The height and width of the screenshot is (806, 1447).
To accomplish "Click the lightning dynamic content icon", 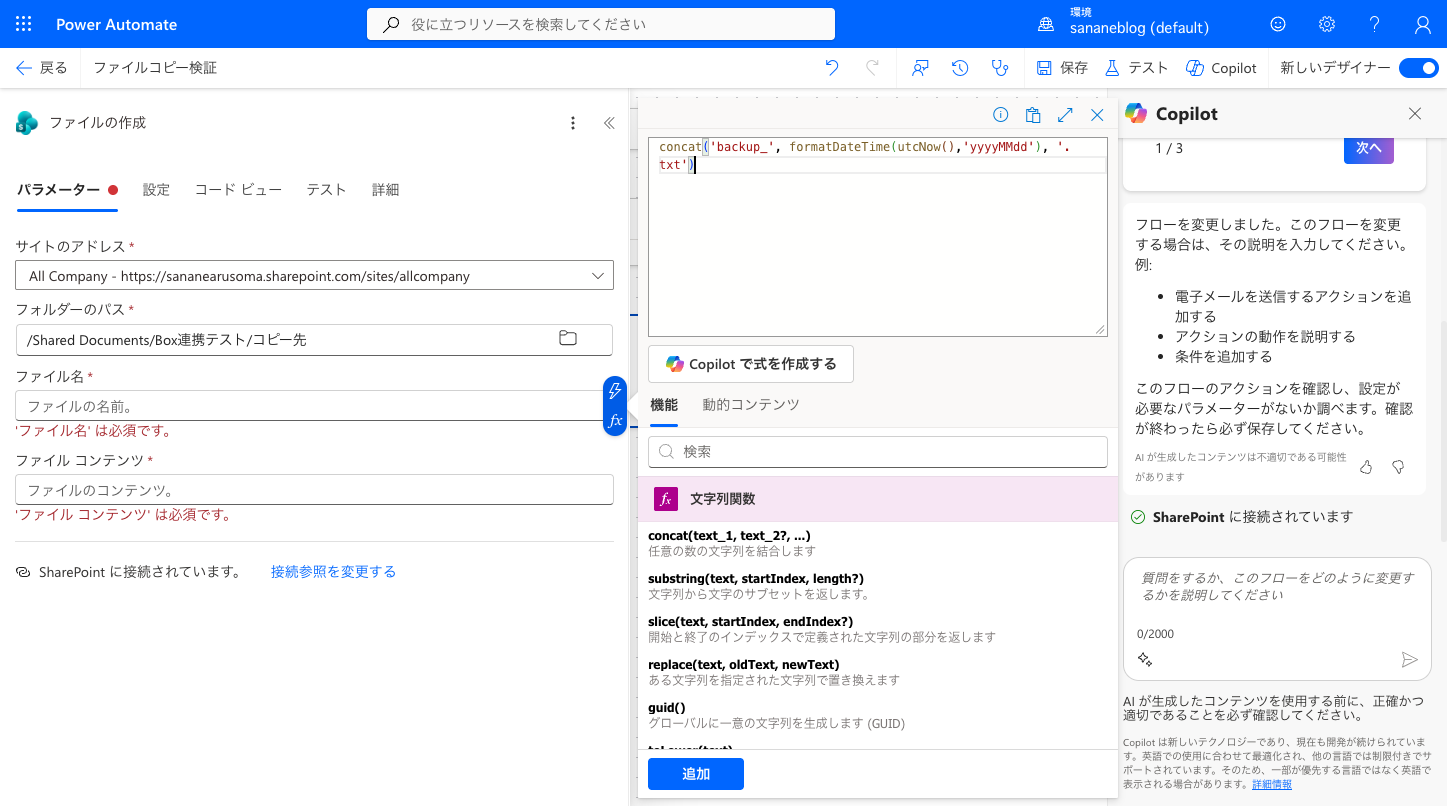I will pyautogui.click(x=616, y=391).
